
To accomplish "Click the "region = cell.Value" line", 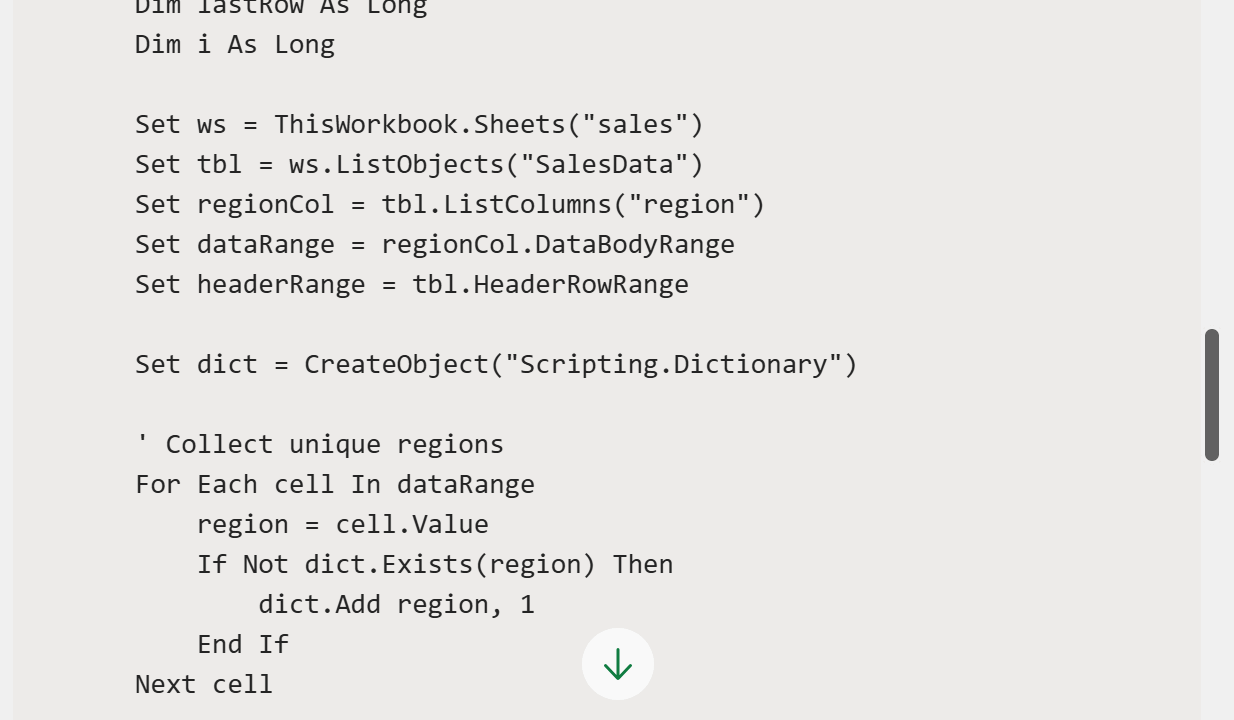I will (x=343, y=525).
